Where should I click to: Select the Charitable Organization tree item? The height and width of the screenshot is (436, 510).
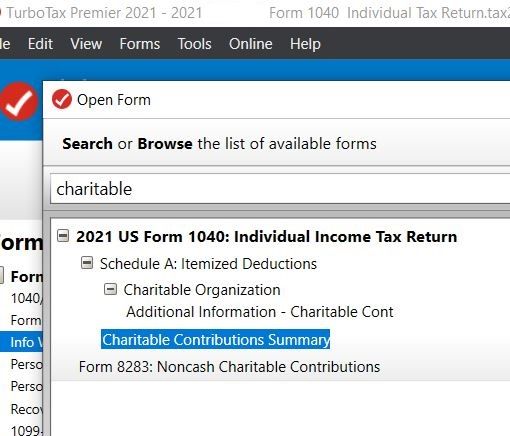(x=202, y=290)
